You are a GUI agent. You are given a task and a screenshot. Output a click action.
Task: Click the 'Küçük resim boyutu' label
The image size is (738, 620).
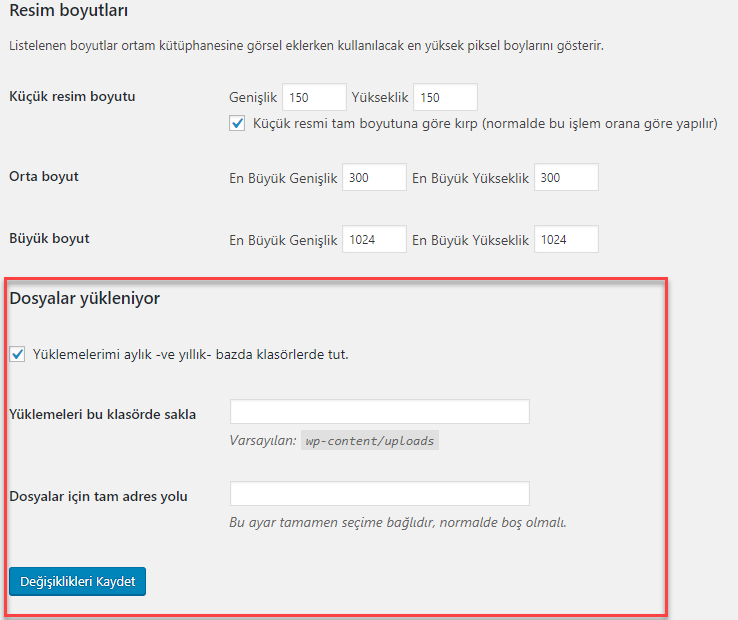coord(72,97)
